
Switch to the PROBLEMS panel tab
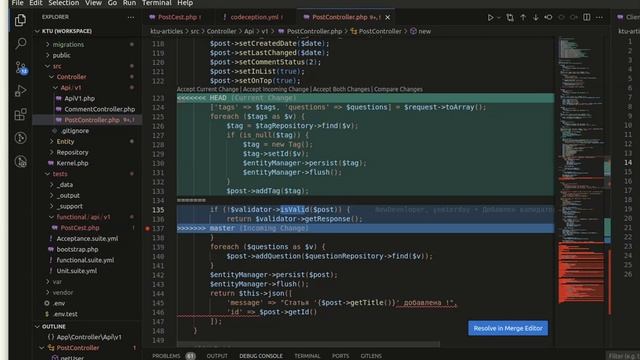pyautogui.click(x=166, y=356)
